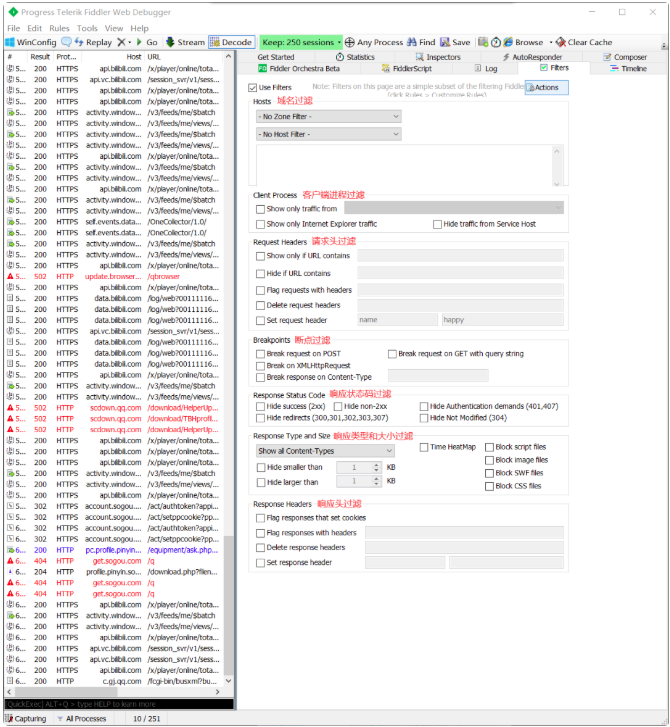Open Find sessions with the binoculars
Screen dimensions: 670x727
click(x=421, y=42)
